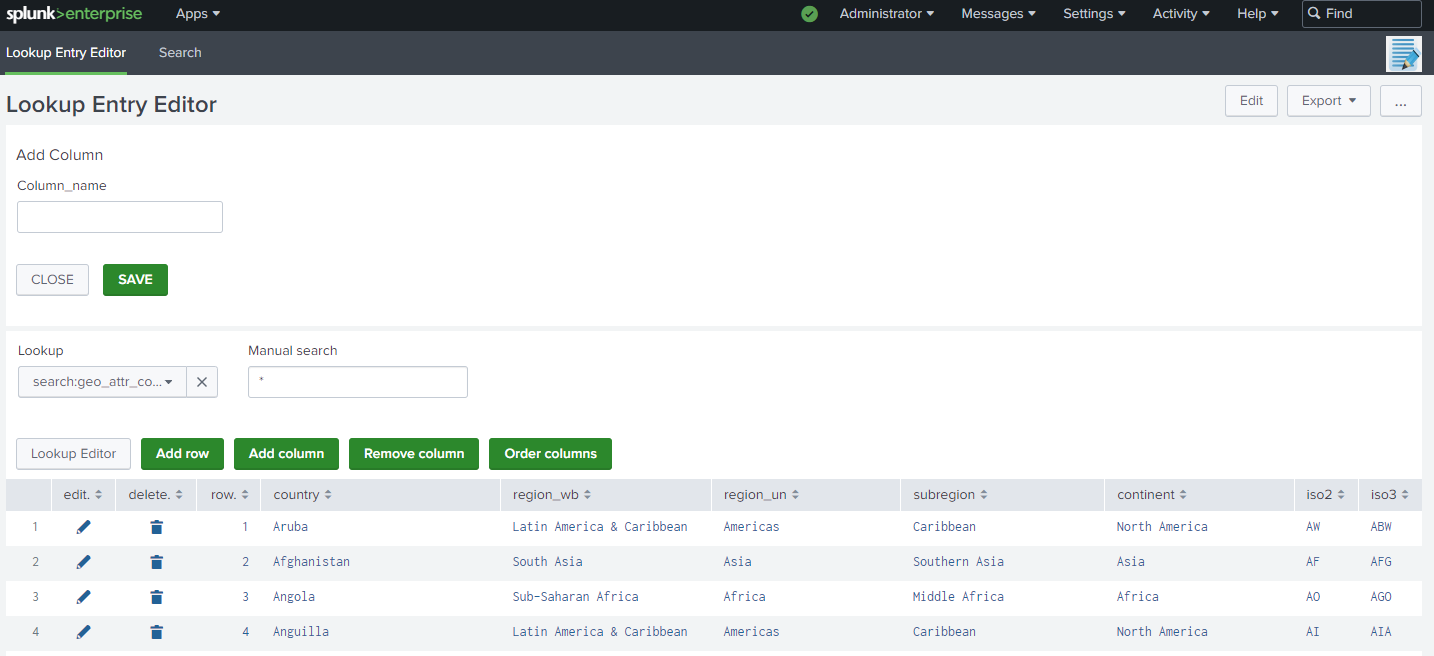The width and height of the screenshot is (1434, 656).
Task: Click the Add column button
Action: point(286,454)
